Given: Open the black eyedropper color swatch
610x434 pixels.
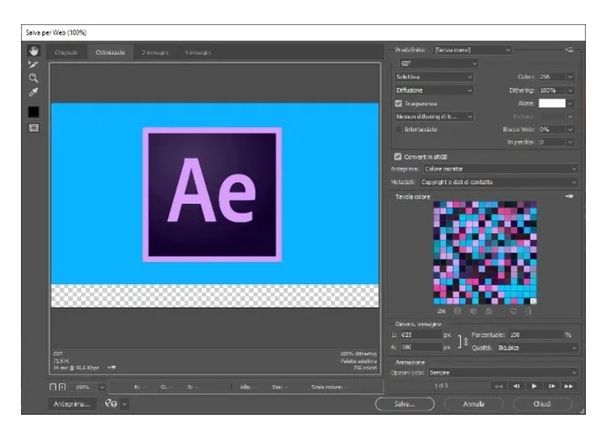Looking at the screenshot, I should tap(33, 112).
